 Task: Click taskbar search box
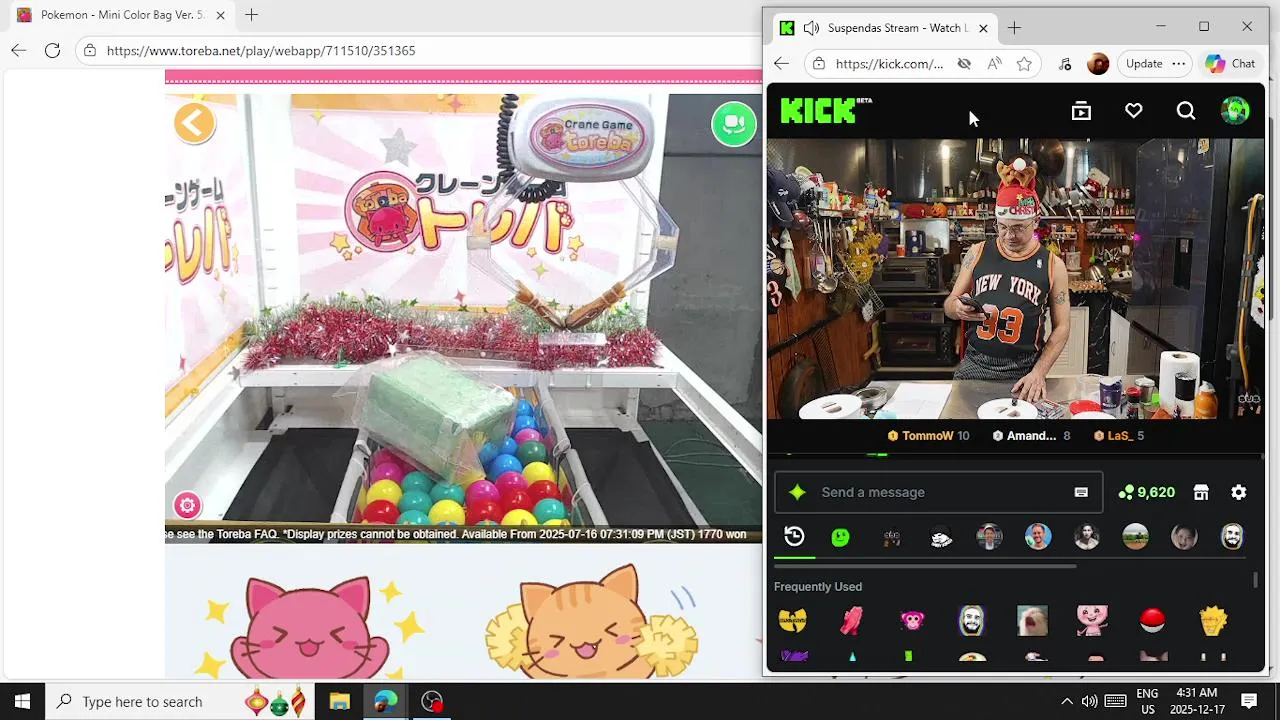[x=180, y=701]
